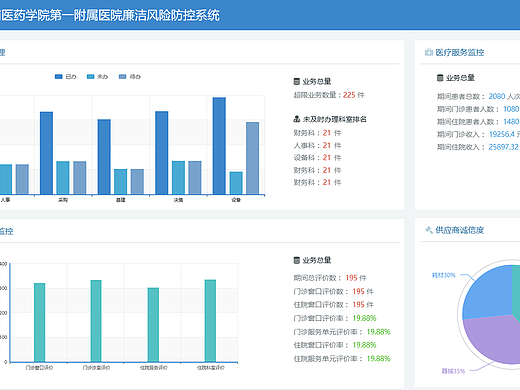Screen dimensions: 520x390
Task: Select the 期间住院收入 25897.32 value
Action: (504, 147)
